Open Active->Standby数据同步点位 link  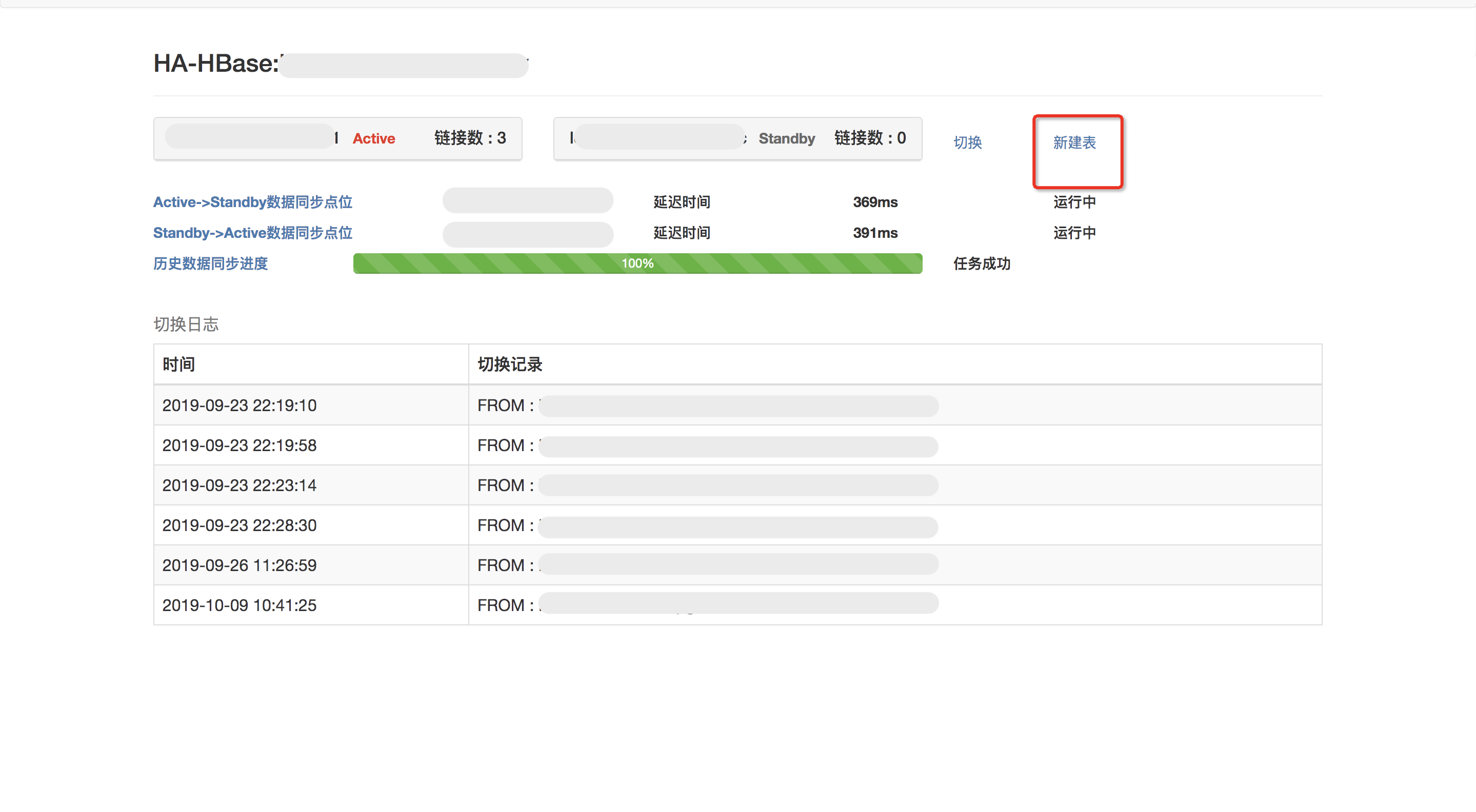pos(253,202)
